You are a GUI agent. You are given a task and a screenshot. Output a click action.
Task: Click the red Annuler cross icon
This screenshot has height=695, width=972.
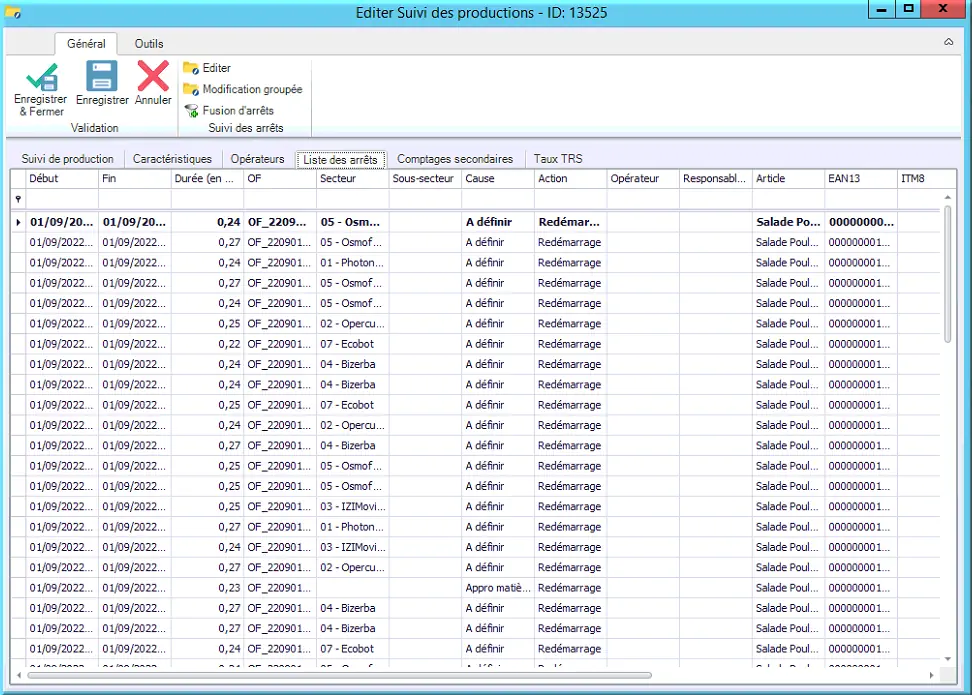click(152, 76)
